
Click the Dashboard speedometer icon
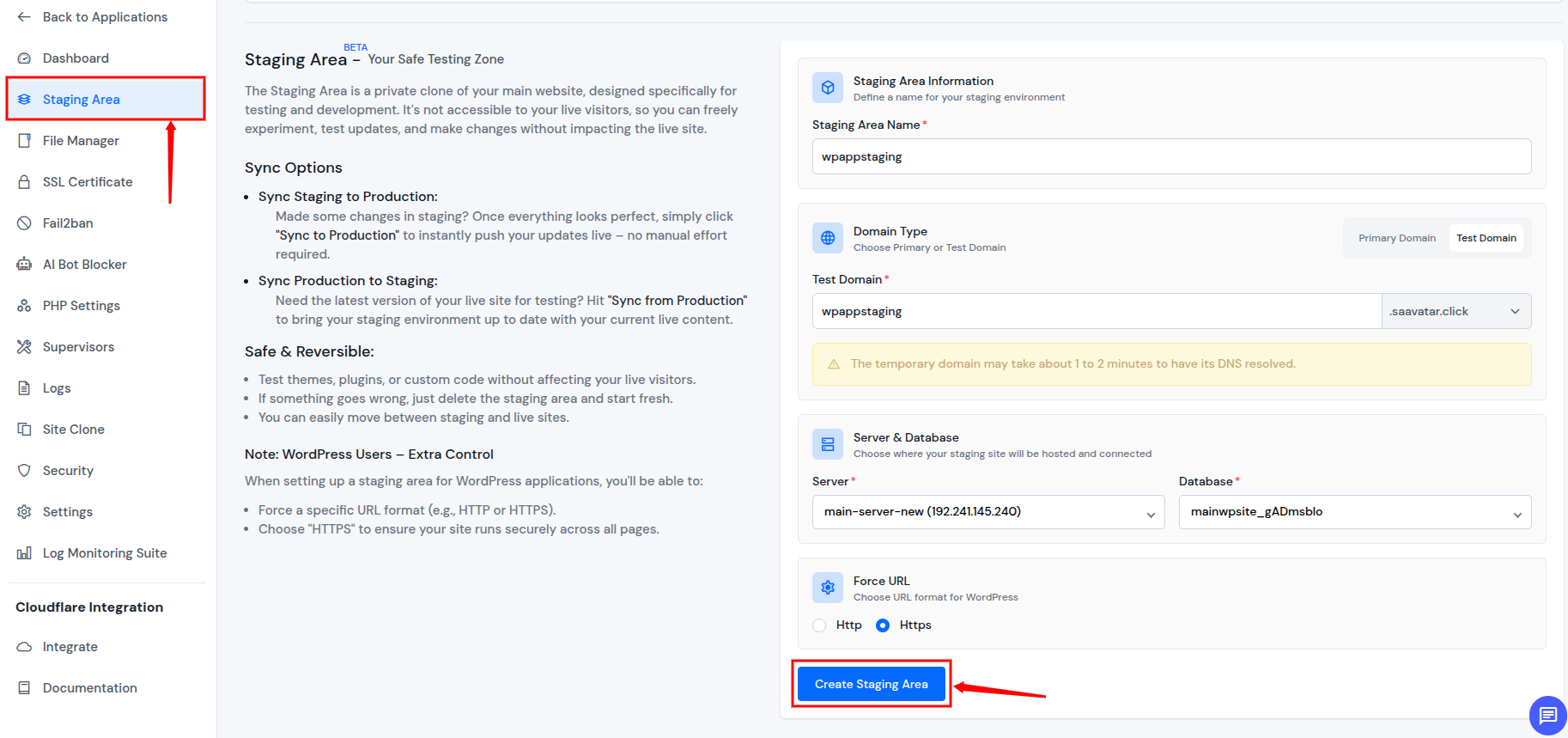point(24,58)
